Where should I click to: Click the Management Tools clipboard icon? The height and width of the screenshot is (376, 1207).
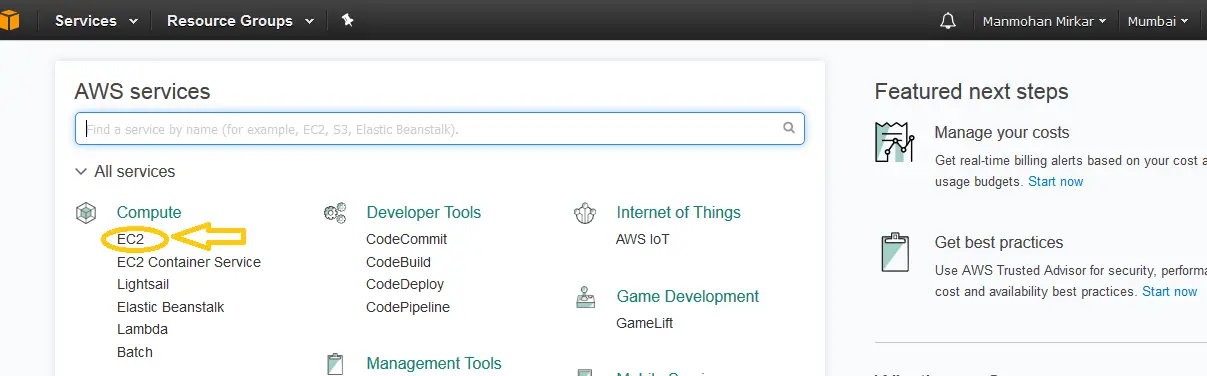click(336, 364)
